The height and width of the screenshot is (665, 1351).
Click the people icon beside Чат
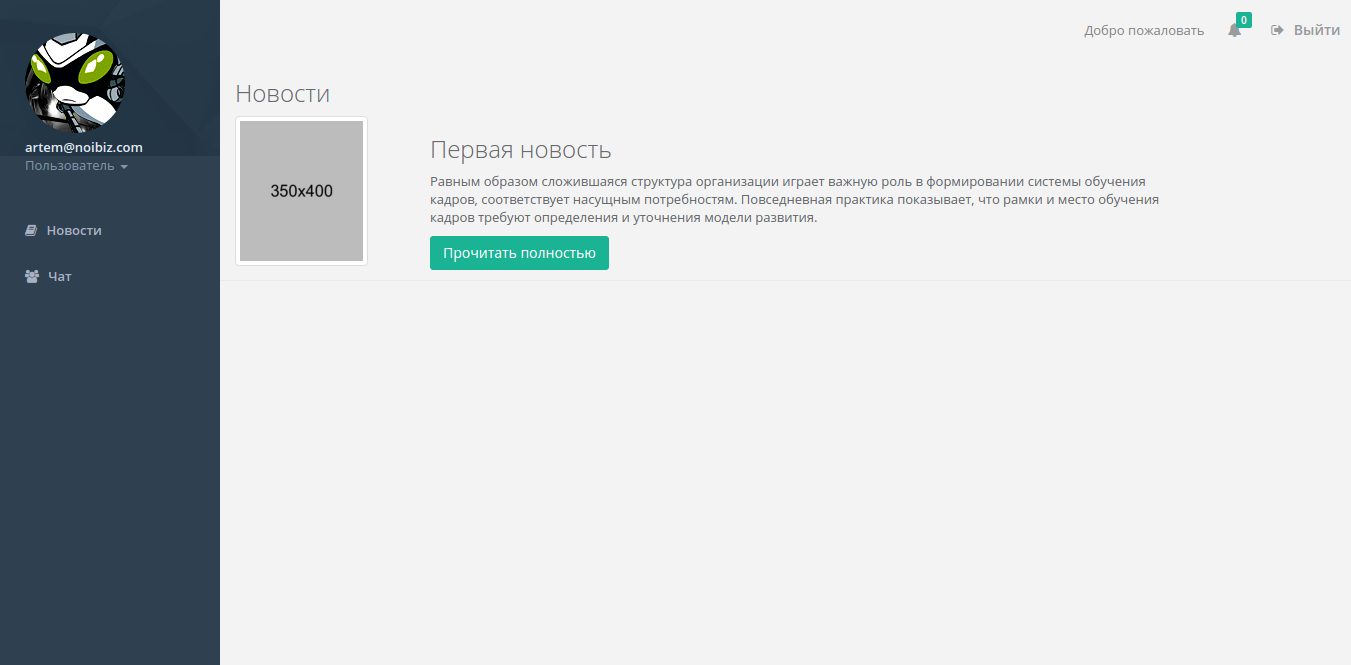(x=32, y=276)
